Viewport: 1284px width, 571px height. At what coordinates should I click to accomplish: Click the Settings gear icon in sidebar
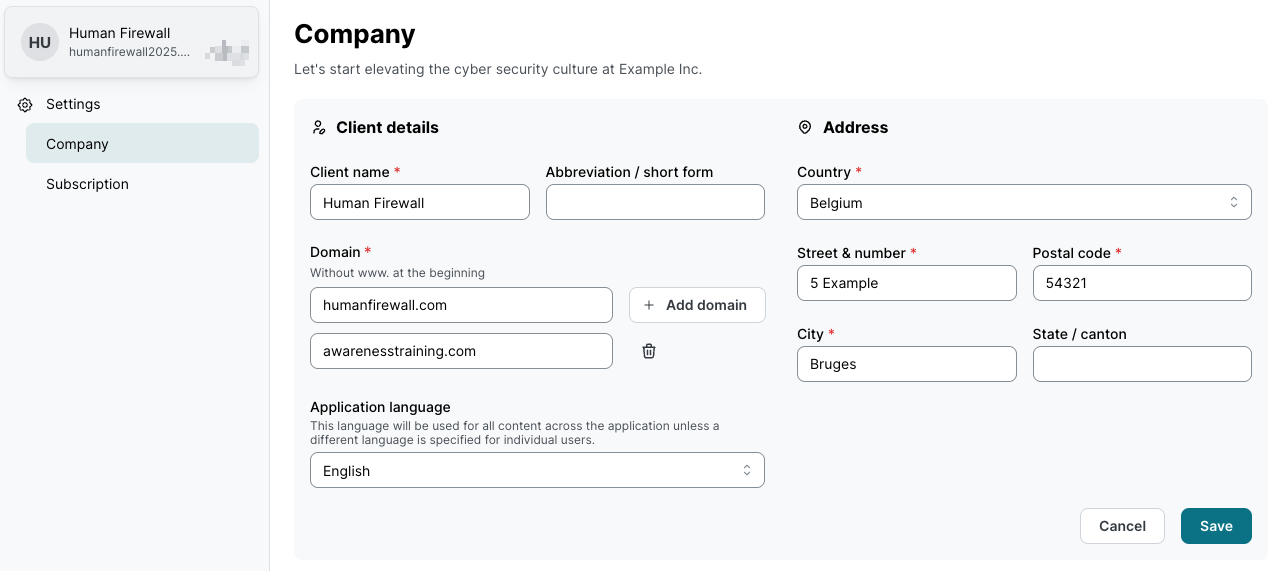click(x=25, y=105)
